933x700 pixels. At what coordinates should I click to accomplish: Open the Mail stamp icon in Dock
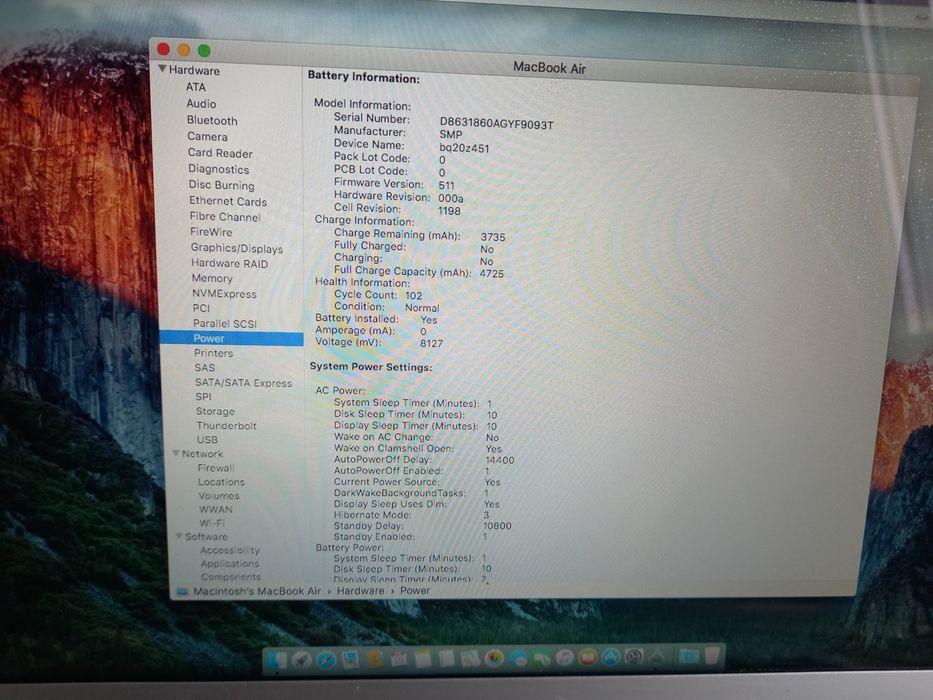pyautogui.click(x=350, y=660)
